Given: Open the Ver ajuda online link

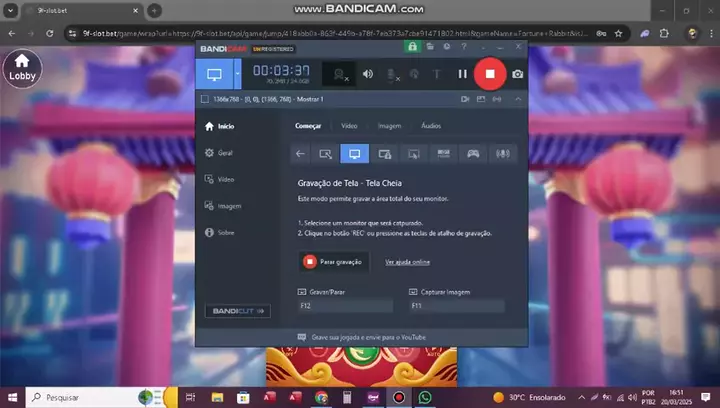Looking at the screenshot, I should pyautogui.click(x=407, y=262).
